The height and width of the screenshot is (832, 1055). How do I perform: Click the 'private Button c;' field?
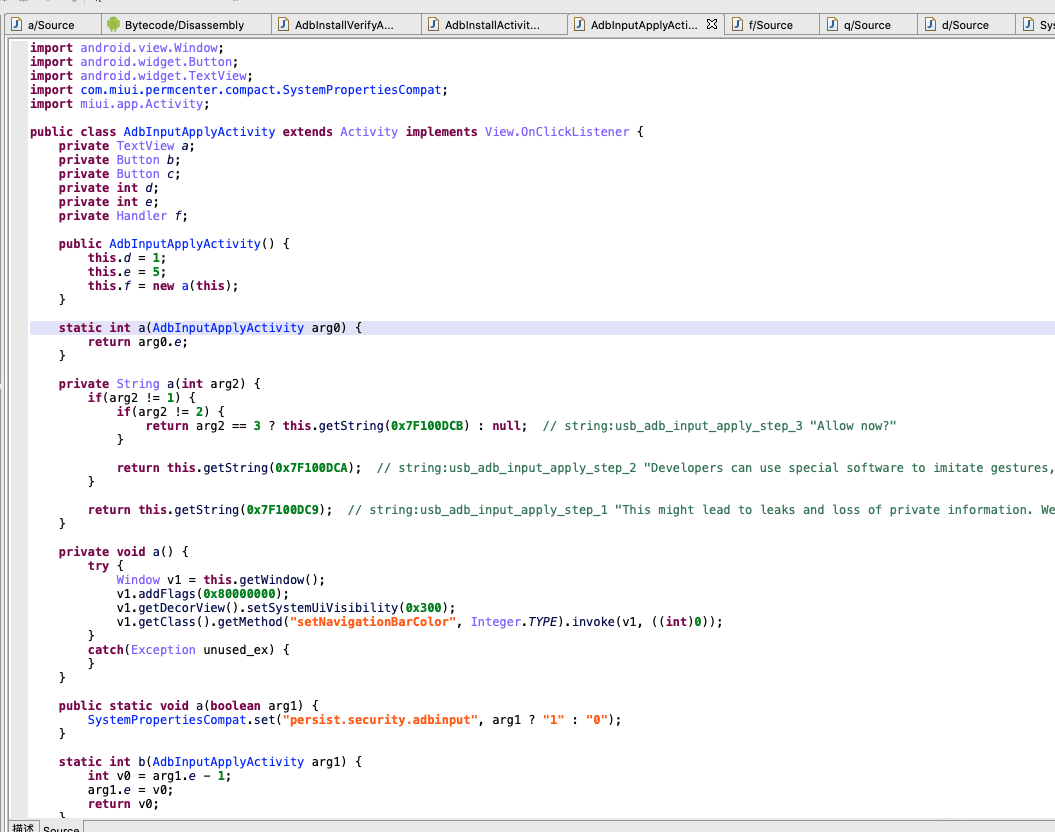(x=119, y=174)
